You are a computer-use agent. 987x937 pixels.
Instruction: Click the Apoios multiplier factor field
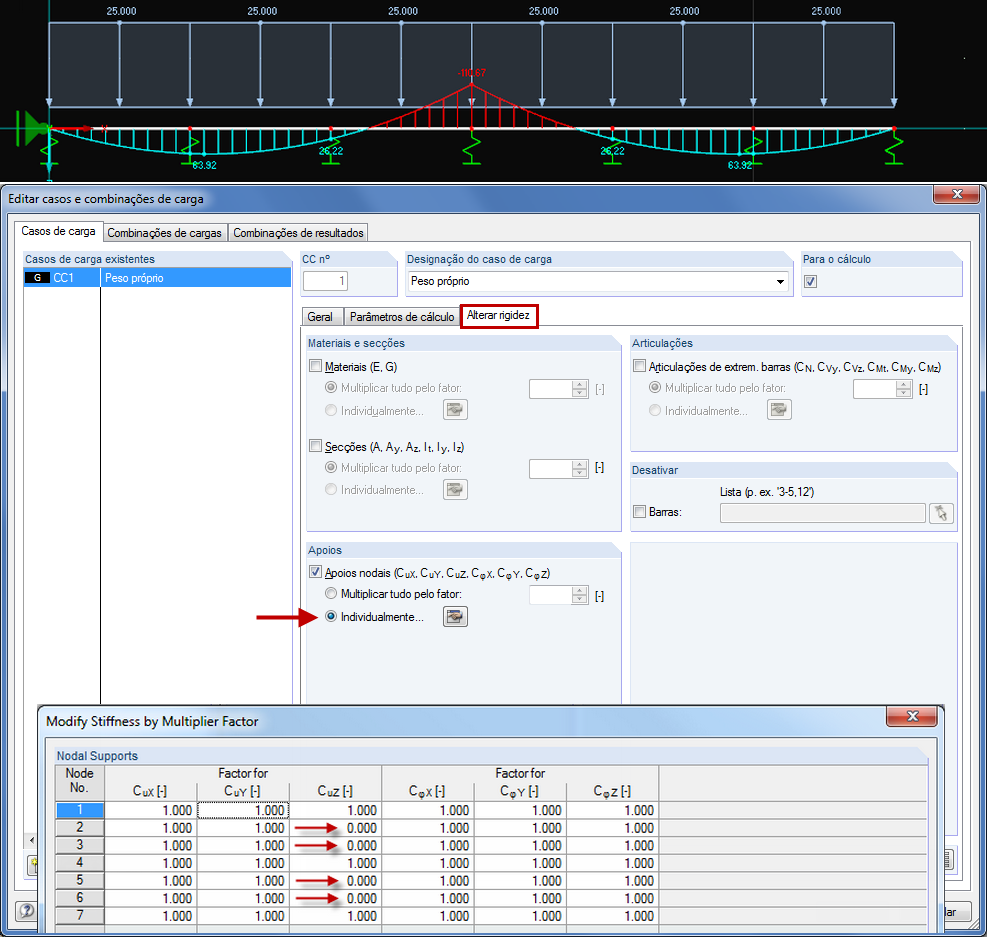(551, 595)
